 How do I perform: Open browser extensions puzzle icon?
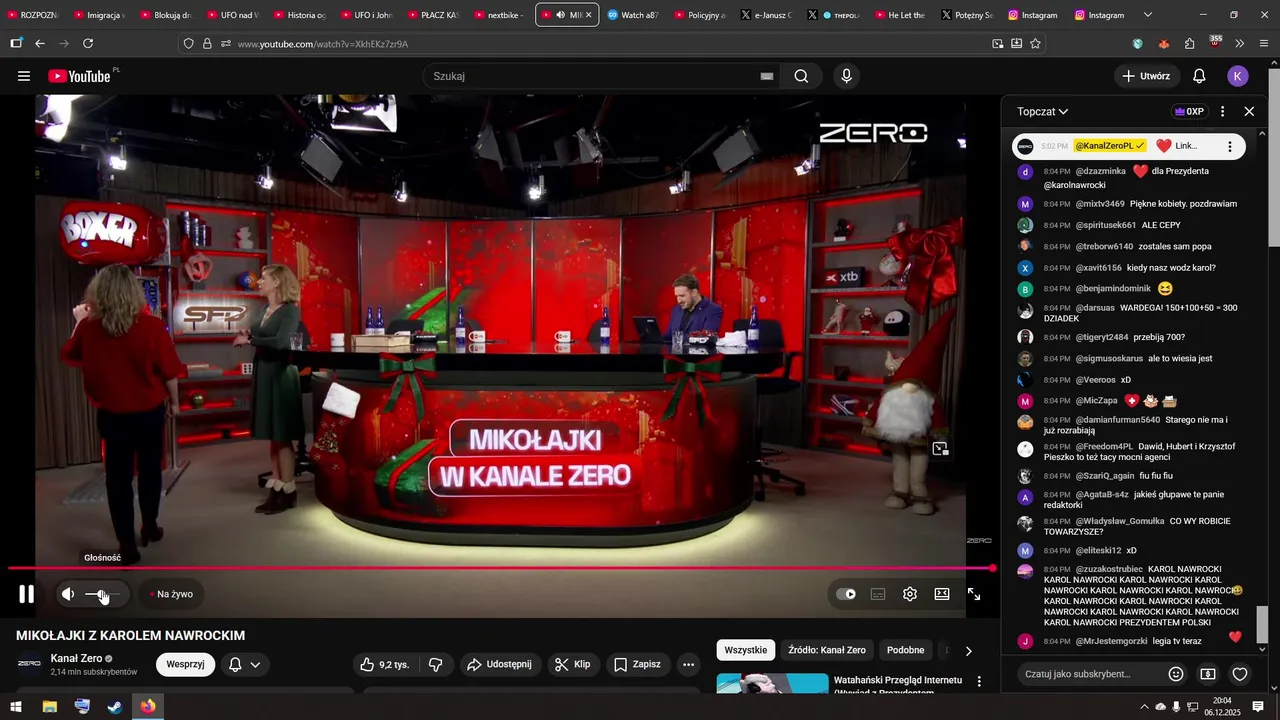(x=1189, y=44)
